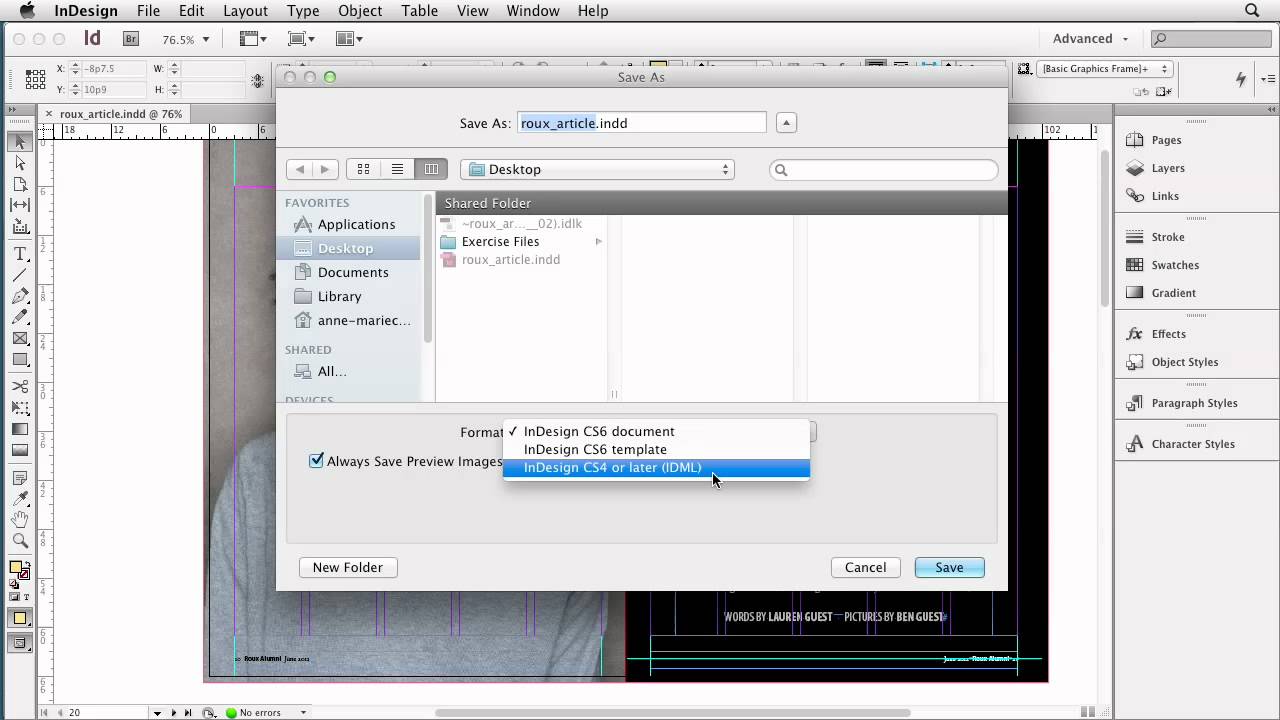Expand the Exercise Files folder arrow
Image resolution: width=1280 pixels, height=720 pixels.
(x=599, y=242)
